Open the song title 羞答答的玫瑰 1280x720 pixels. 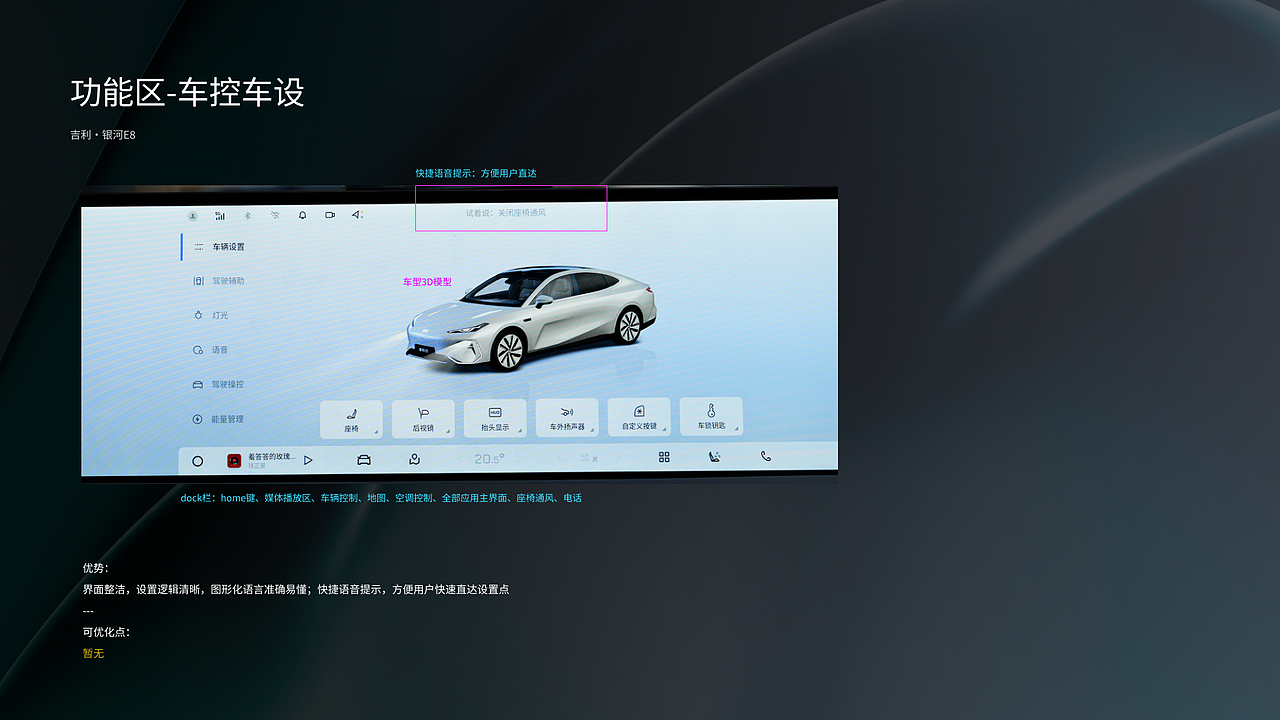pyautogui.click(x=272, y=457)
